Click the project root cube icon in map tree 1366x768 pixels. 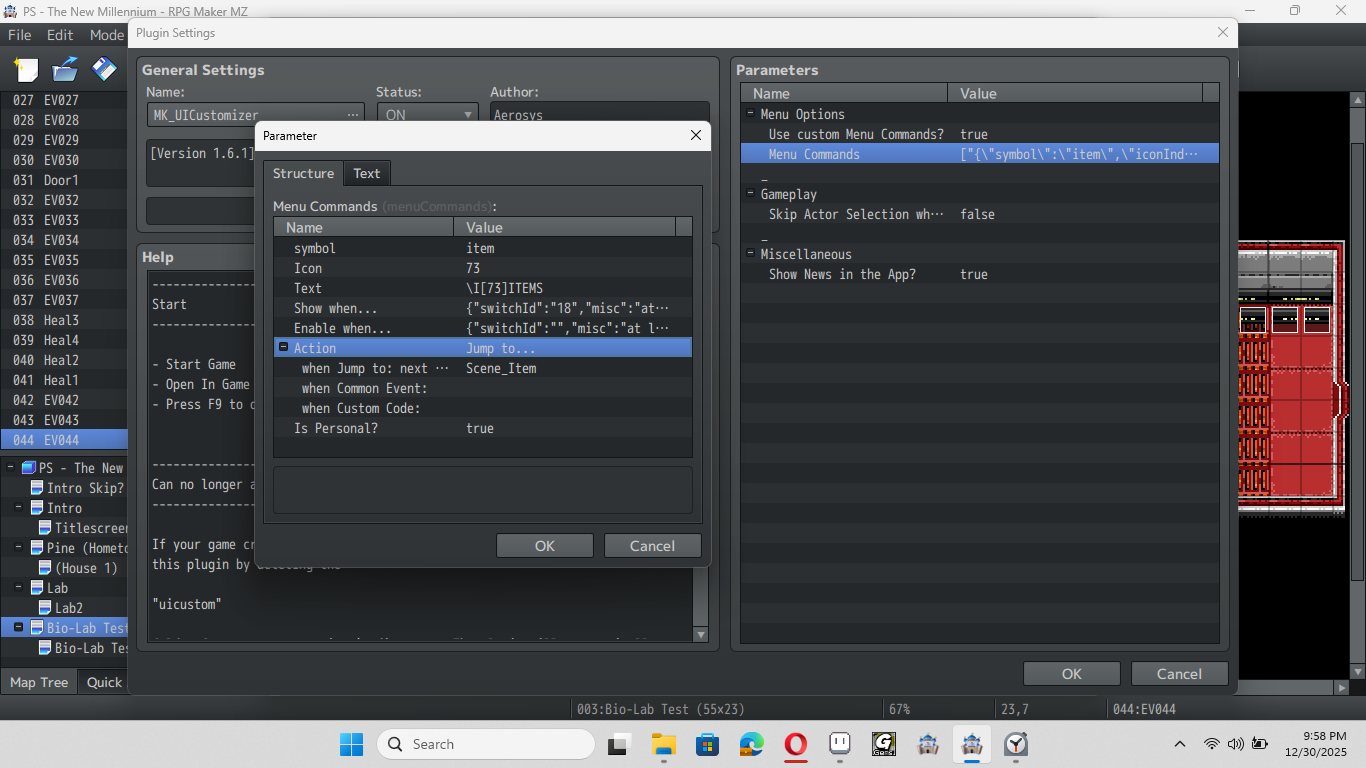(x=29, y=468)
